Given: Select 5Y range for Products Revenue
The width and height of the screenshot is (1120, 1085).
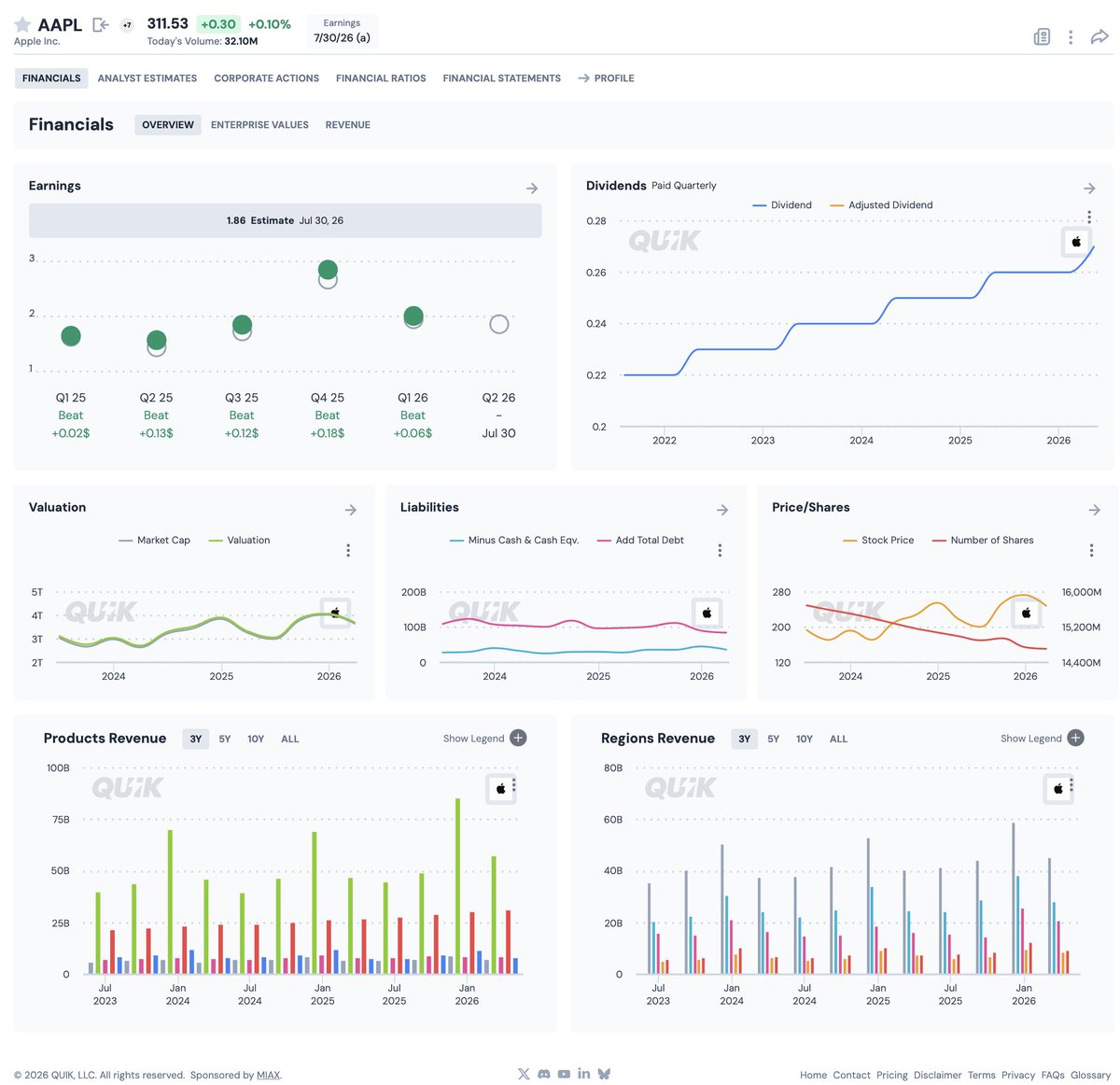Looking at the screenshot, I should point(225,739).
